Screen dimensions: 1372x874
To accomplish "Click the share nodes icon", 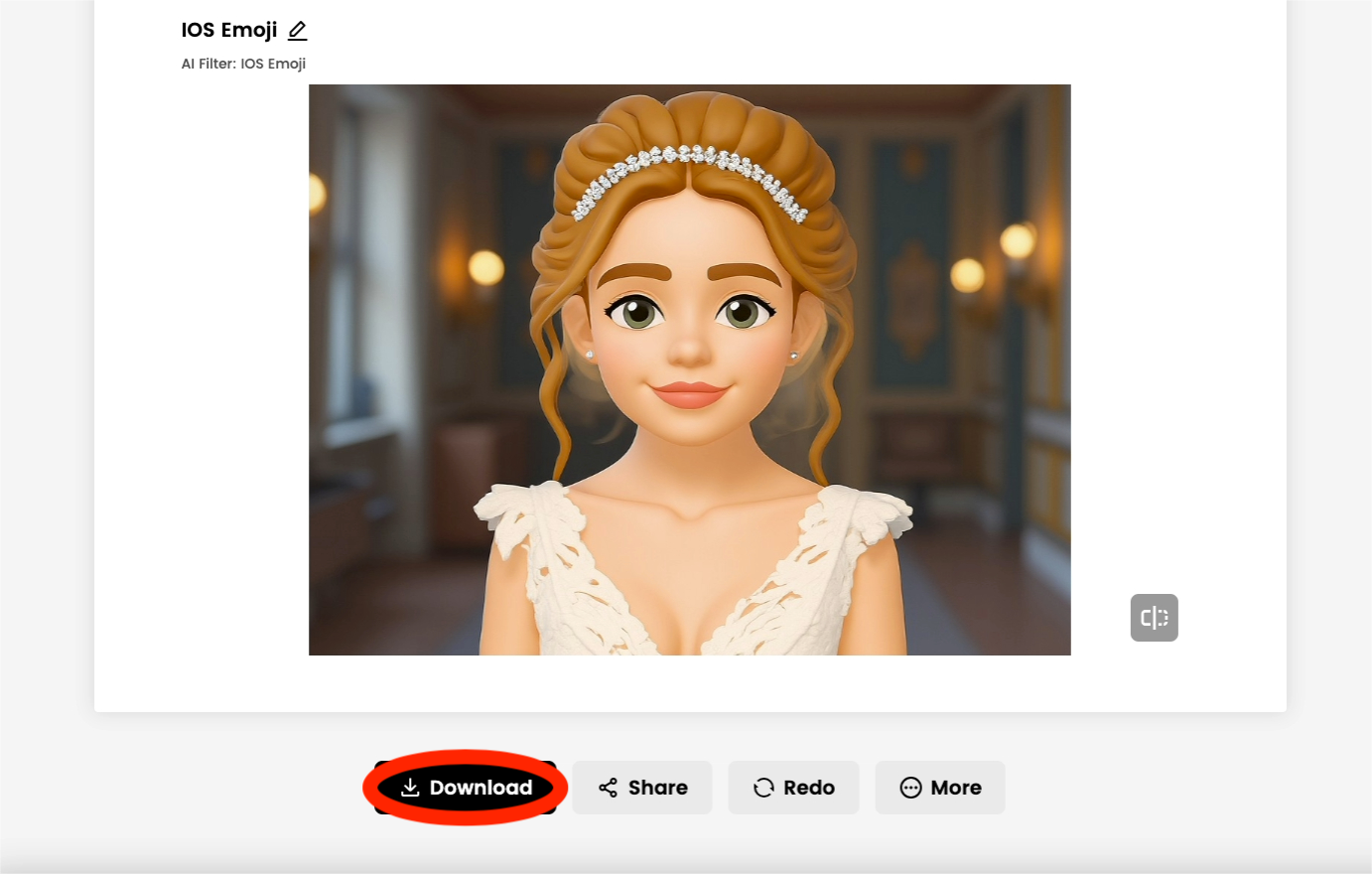I will (x=609, y=788).
